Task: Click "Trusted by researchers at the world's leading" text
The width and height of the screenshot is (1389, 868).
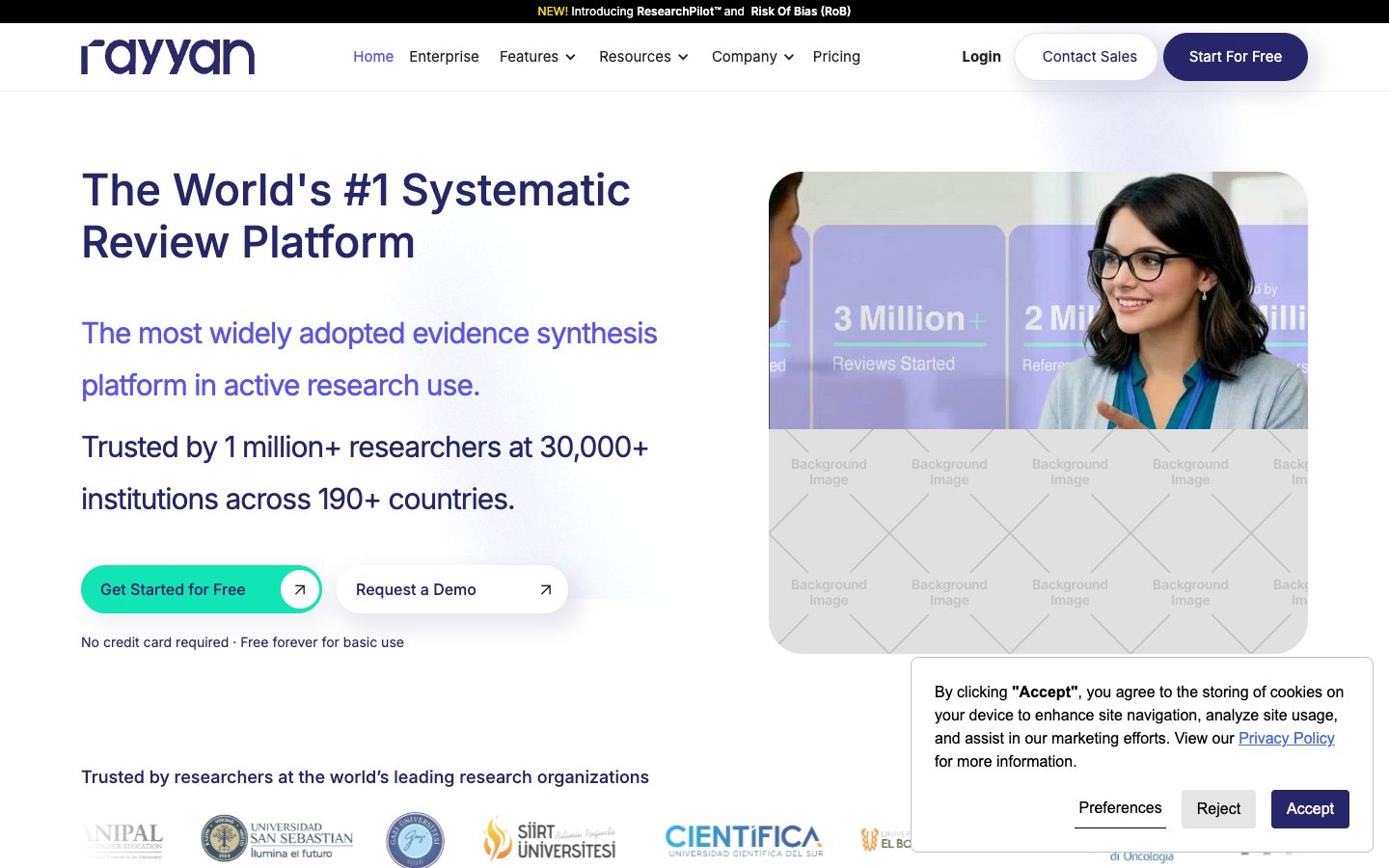Action: (365, 777)
